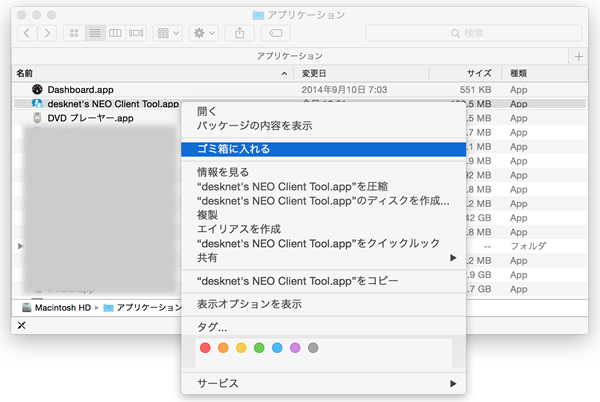The height and width of the screenshot is (402, 600).
Task: Sort list by 種類 column header
Action: 545,73
